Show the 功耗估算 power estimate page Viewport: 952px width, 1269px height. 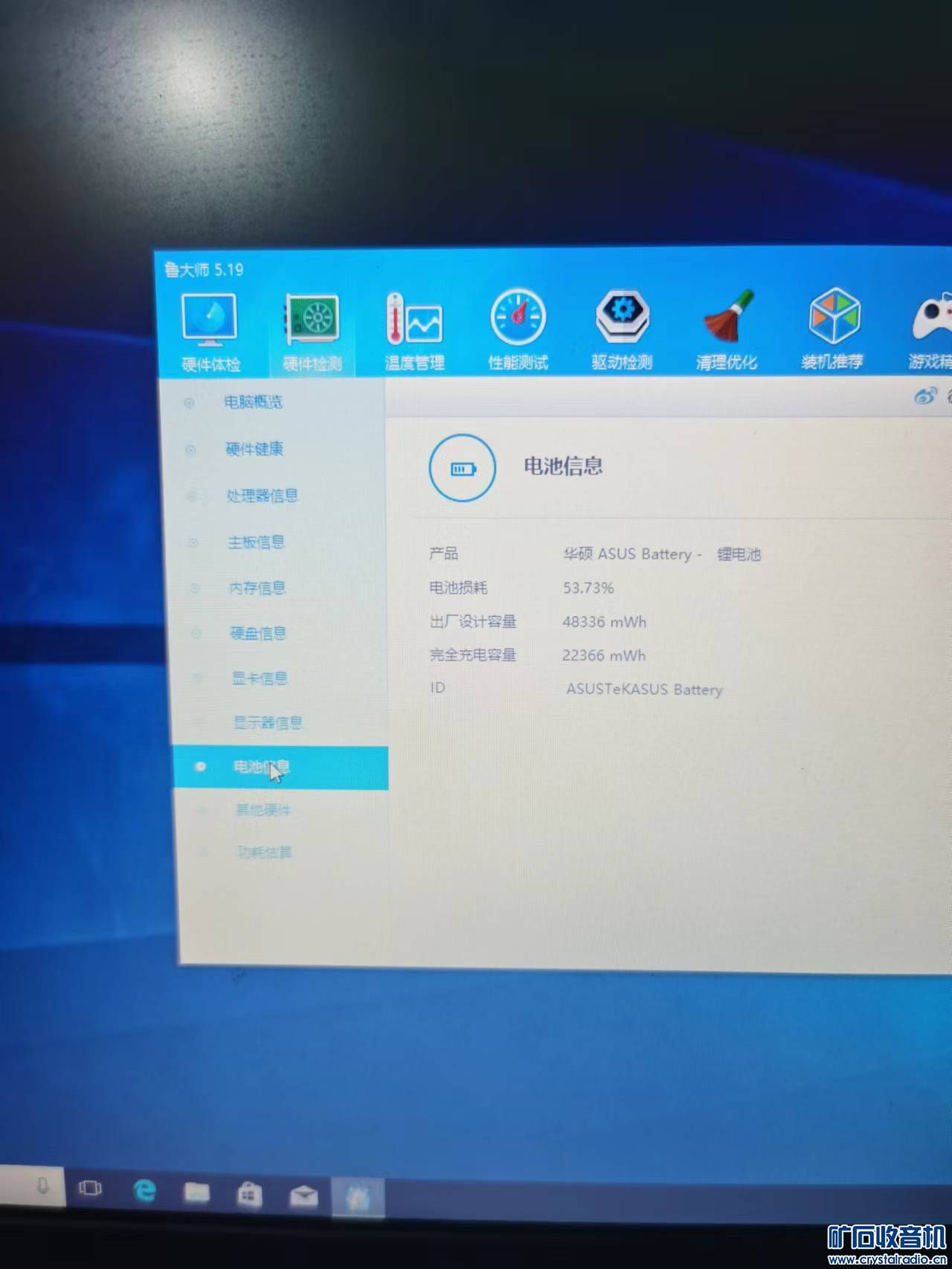[x=265, y=852]
